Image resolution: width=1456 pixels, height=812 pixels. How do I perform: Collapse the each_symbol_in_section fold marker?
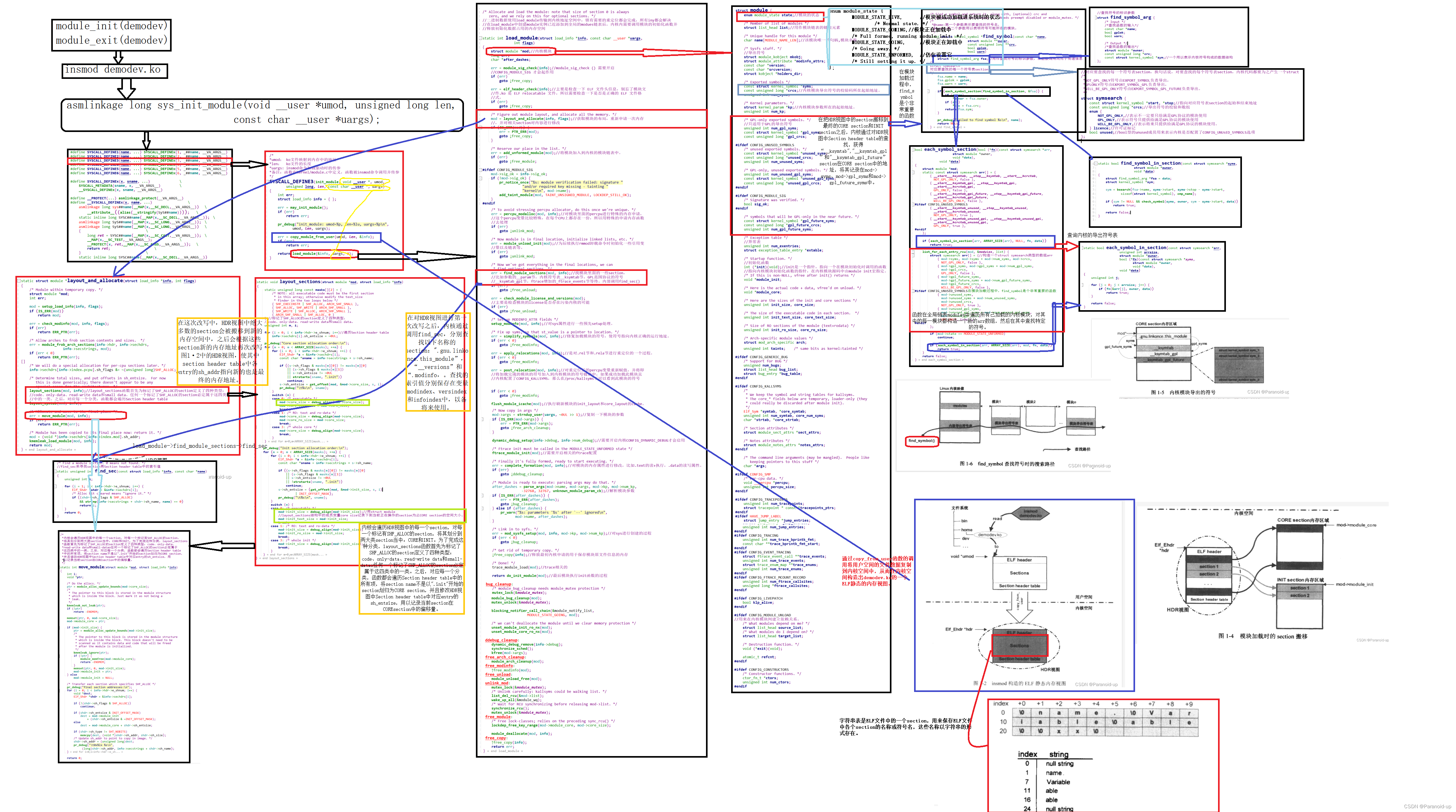(x=1082, y=248)
